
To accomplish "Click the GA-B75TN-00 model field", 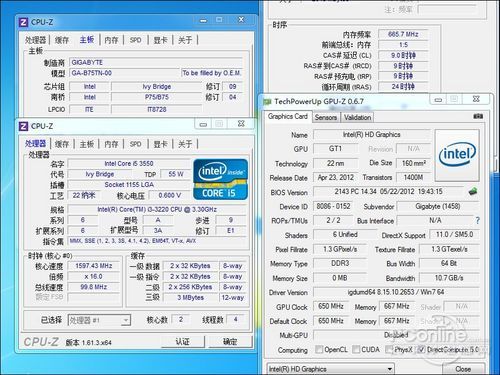I will pyautogui.click(x=124, y=73).
